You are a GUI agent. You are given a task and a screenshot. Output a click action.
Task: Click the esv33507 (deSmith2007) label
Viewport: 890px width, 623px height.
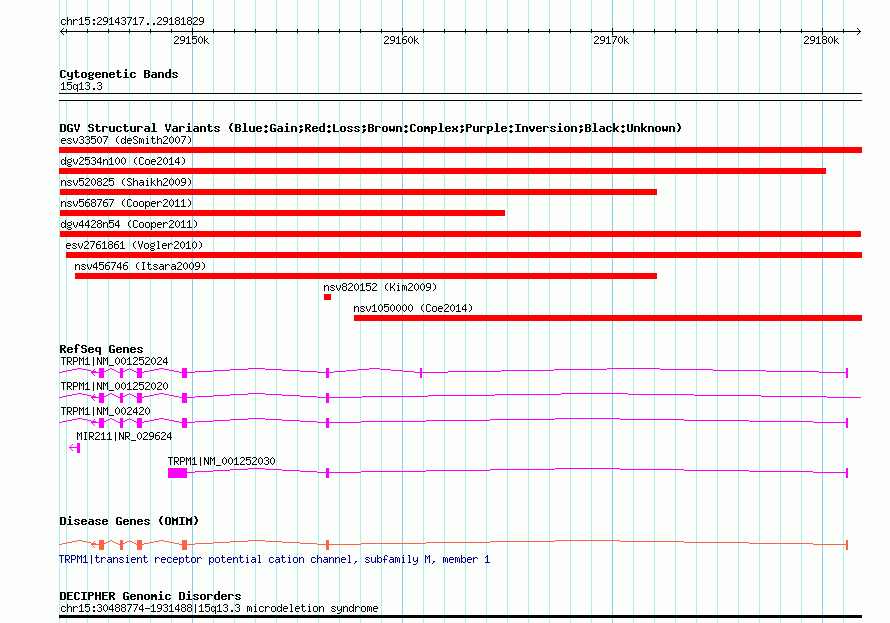pyautogui.click(x=126, y=140)
